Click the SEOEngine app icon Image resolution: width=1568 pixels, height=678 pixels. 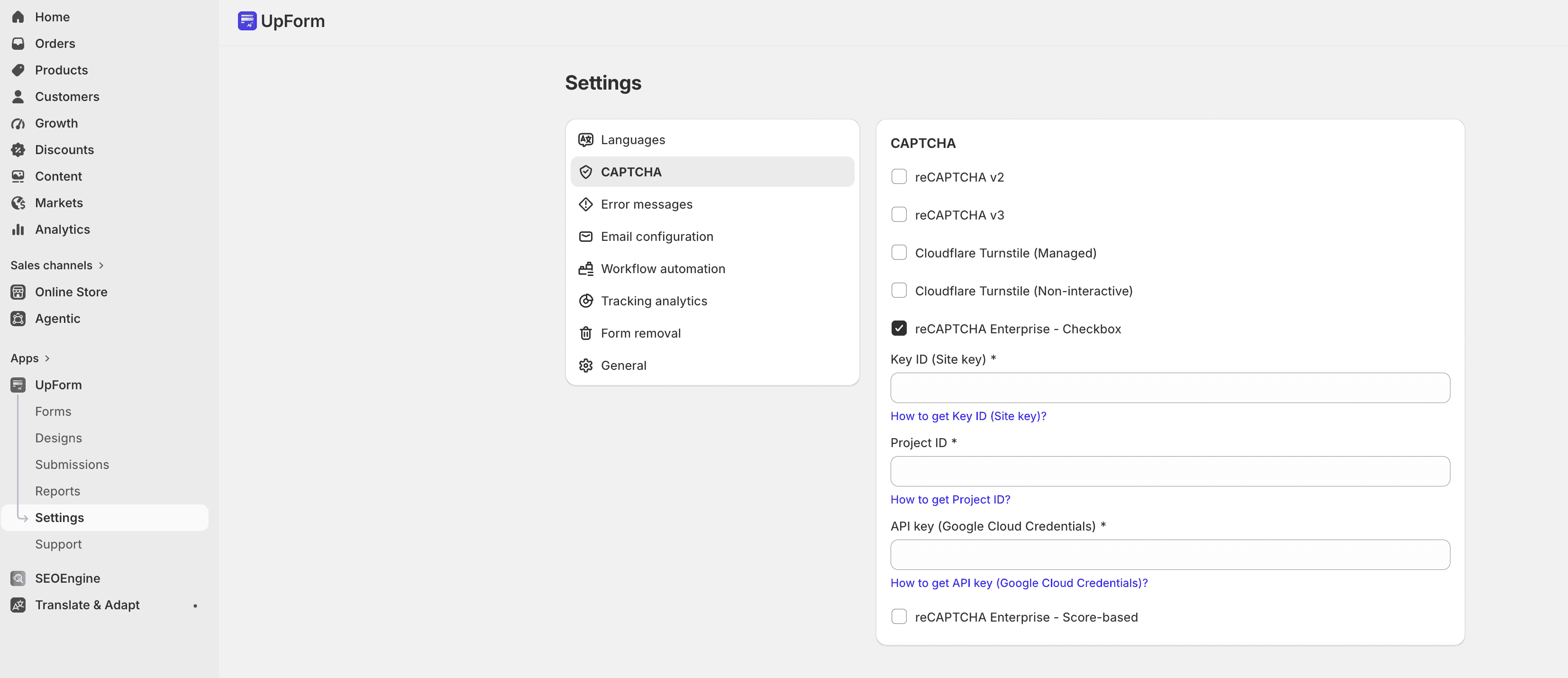[18, 578]
